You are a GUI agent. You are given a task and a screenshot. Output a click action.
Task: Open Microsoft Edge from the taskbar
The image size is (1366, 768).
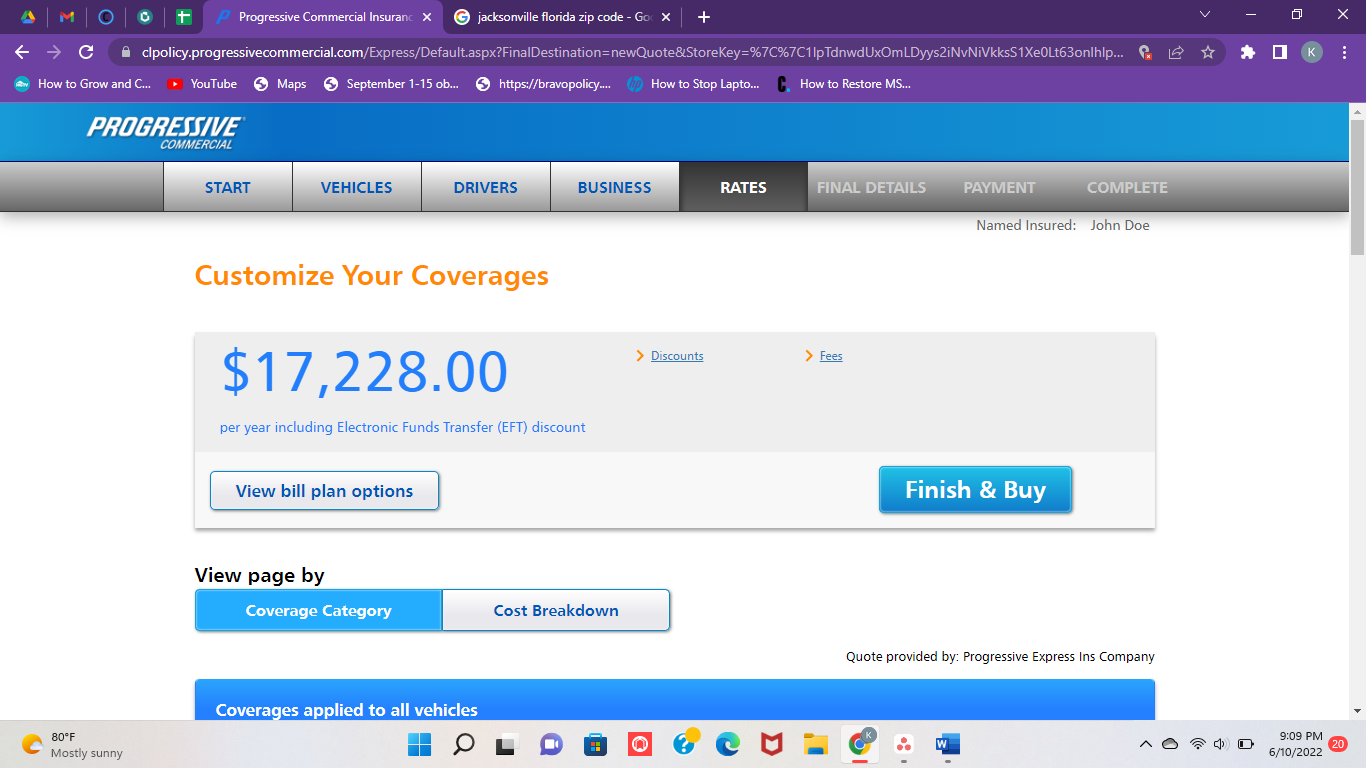727,745
